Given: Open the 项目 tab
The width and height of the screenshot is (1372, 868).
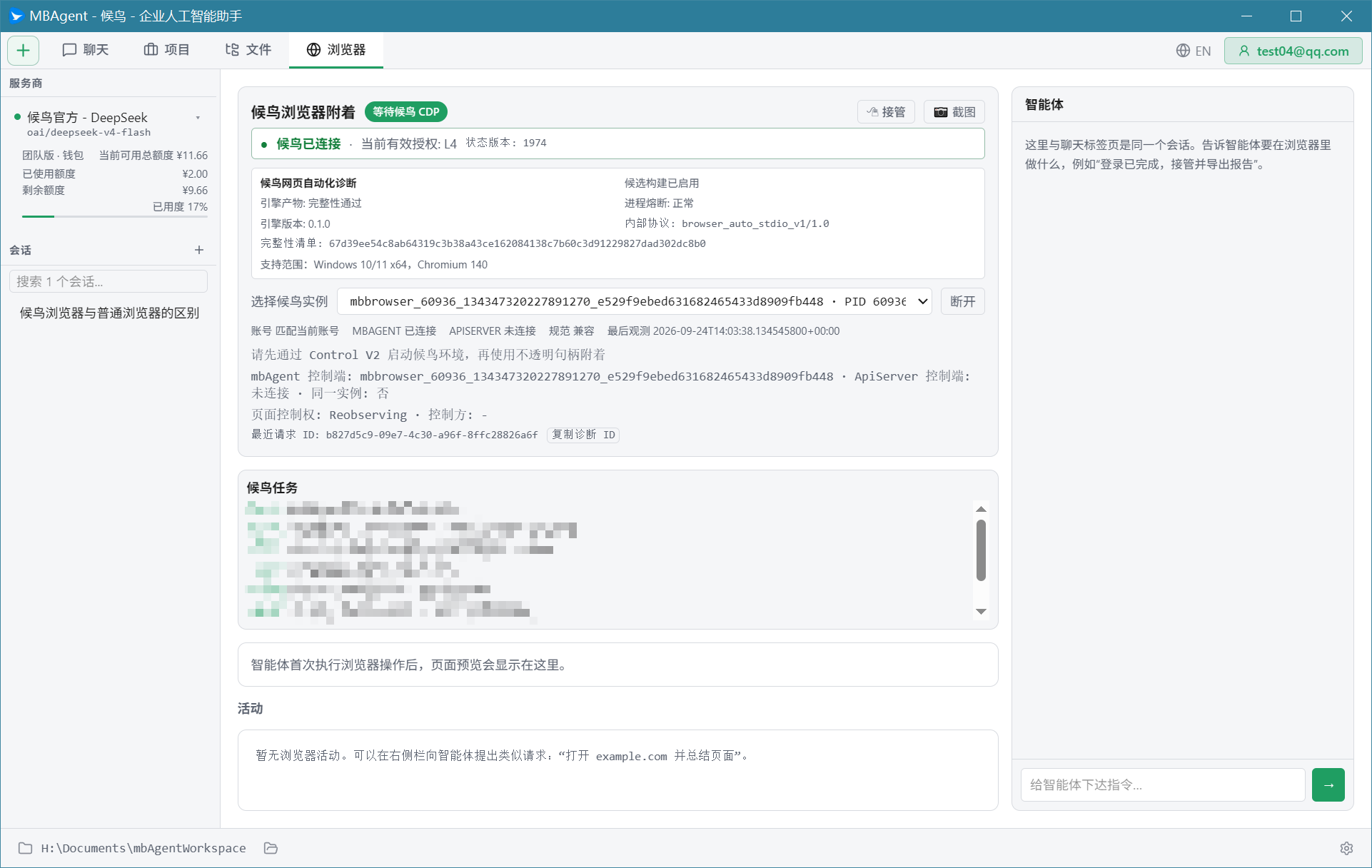Looking at the screenshot, I should point(166,50).
